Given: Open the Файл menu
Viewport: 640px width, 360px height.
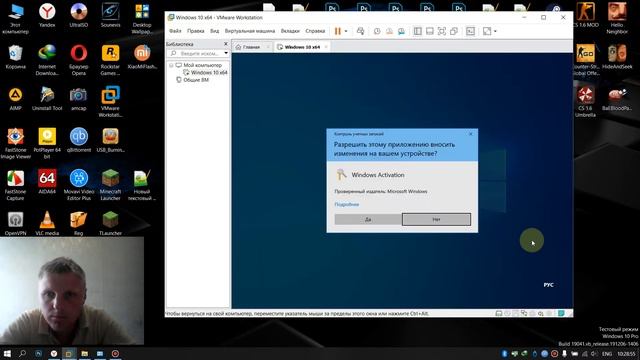Looking at the screenshot, I should click(x=175, y=31).
